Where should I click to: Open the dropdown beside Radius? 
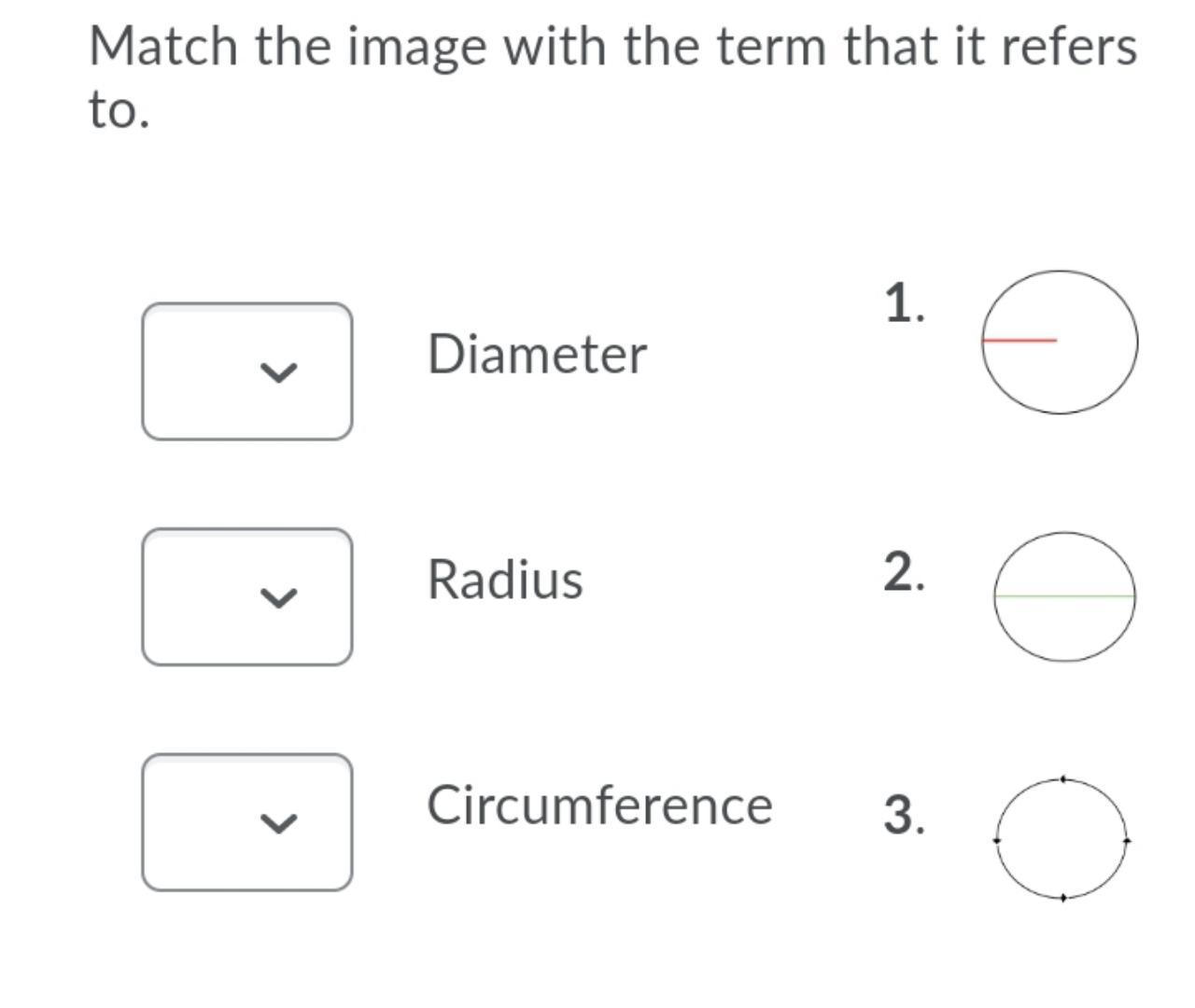[247, 597]
